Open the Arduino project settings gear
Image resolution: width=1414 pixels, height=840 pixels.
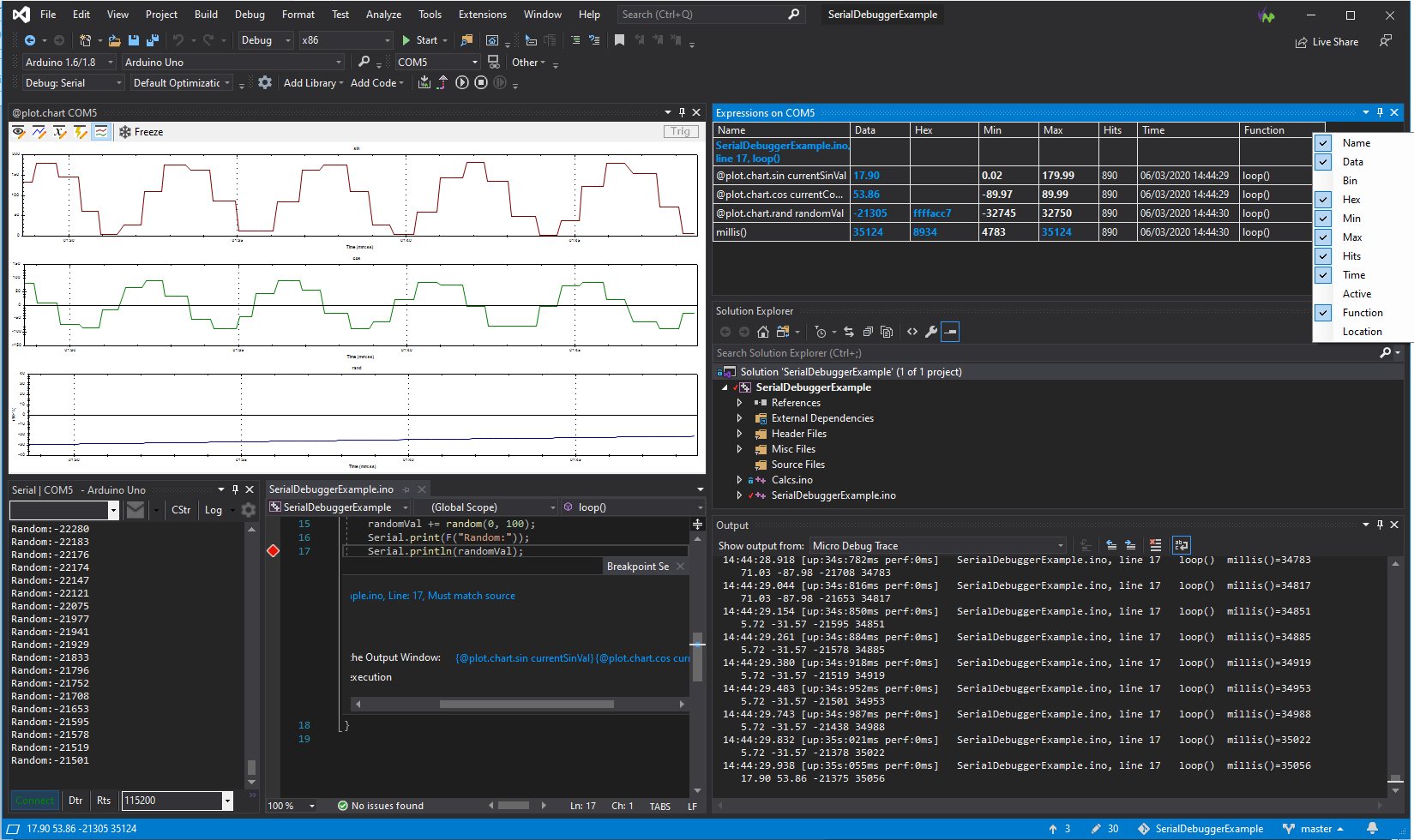(x=265, y=82)
